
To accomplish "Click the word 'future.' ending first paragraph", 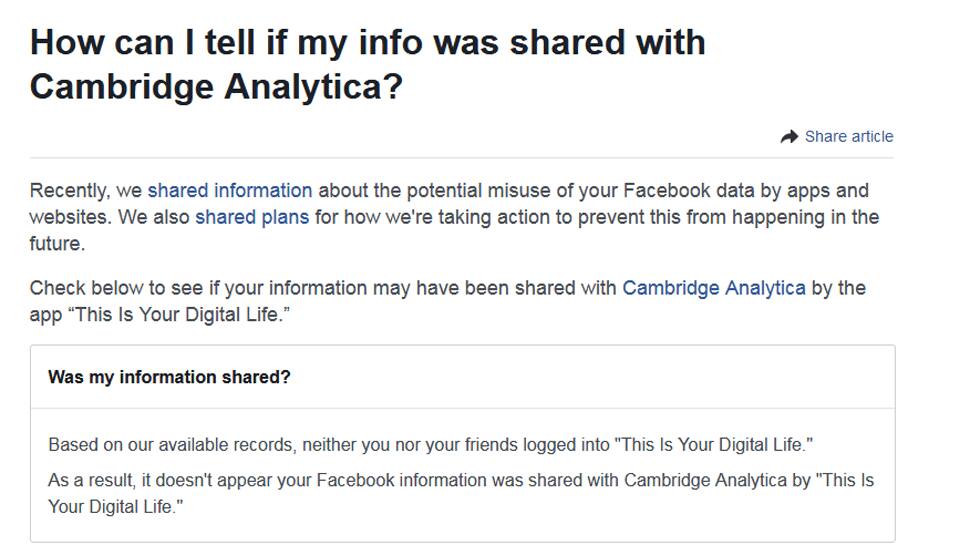I will click(57, 244).
